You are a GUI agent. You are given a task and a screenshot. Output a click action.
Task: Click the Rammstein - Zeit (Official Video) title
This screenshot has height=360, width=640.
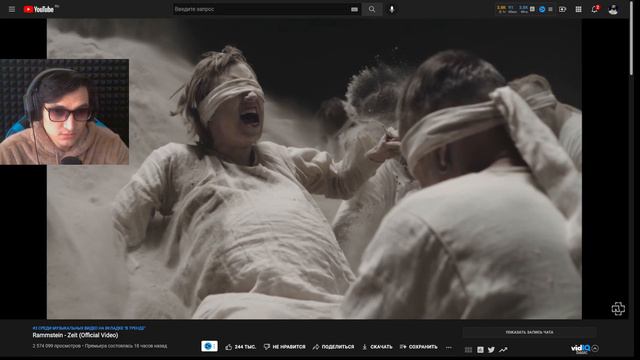pos(76,335)
